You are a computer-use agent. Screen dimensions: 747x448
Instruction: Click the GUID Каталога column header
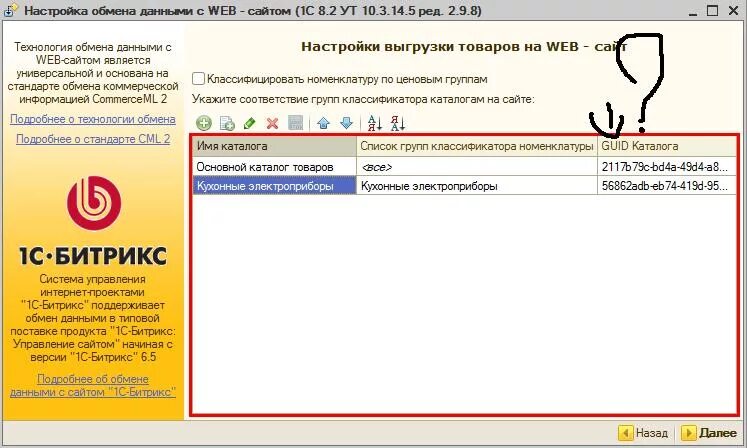pyautogui.click(x=666, y=146)
